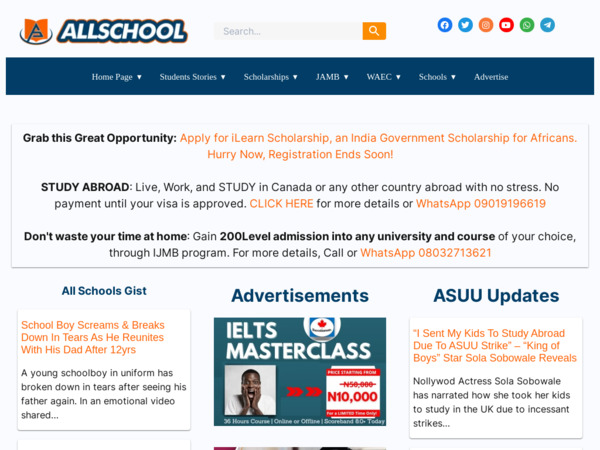Open the Sola Sobowale ASUU strike article
The width and height of the screenshot is (600, 450).
[x=495, y=346]
